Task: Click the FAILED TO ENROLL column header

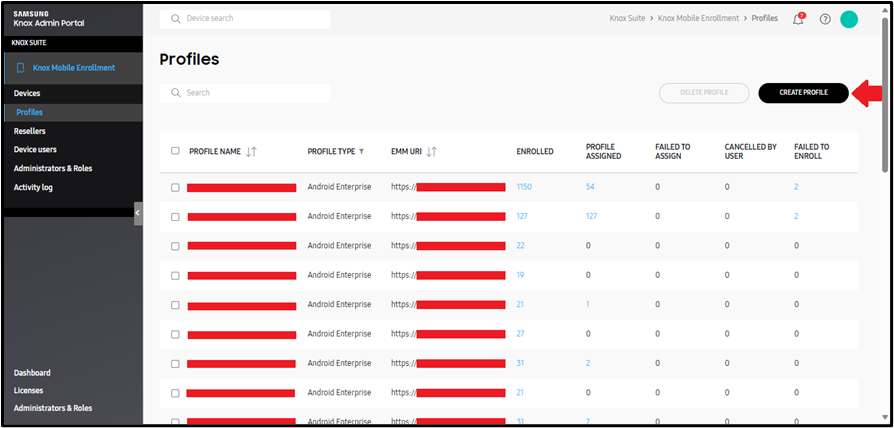Action: coord(812,152)
